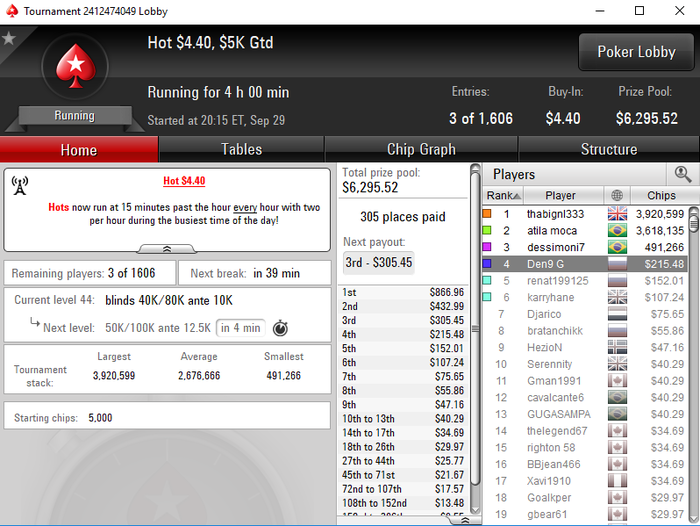Click the players list scrollbar thumb
The height and width of the screenshot is (526, 700).
pyautogui.click(x=694, y=220)
